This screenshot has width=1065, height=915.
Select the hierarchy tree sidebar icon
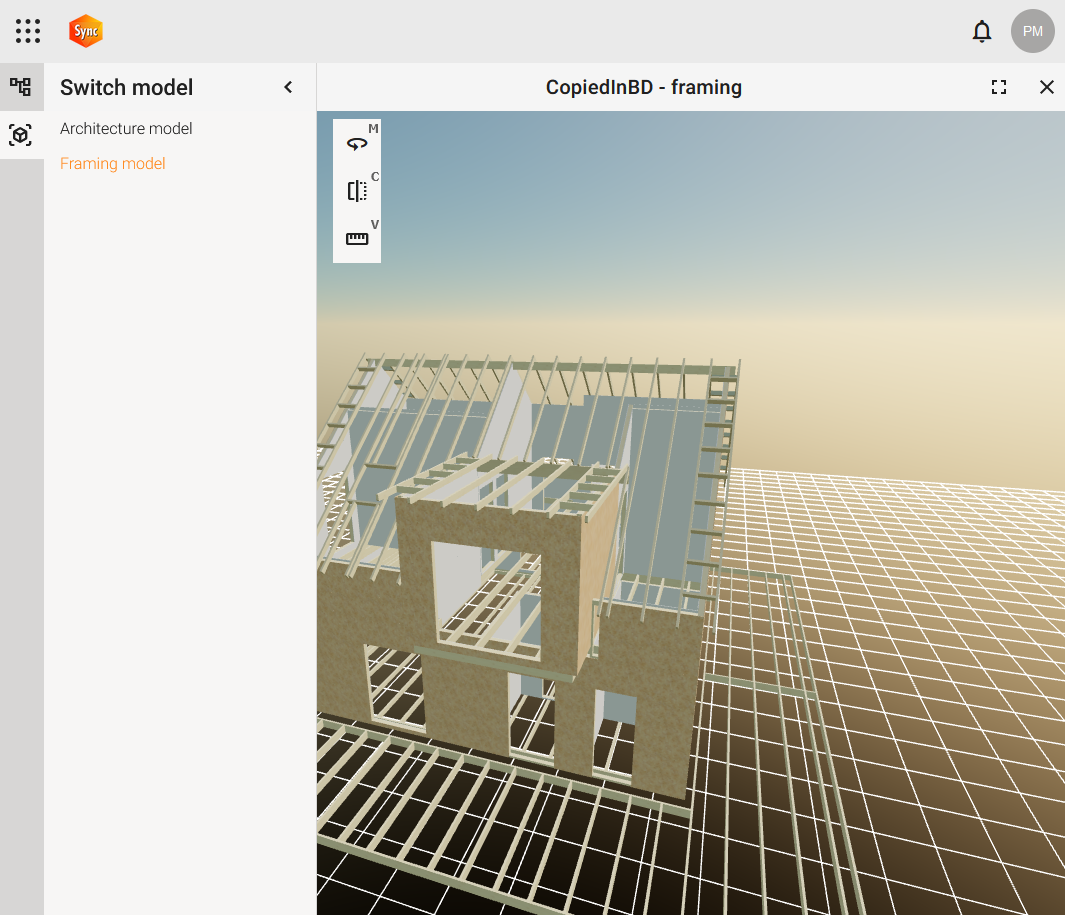coord(21,87)
